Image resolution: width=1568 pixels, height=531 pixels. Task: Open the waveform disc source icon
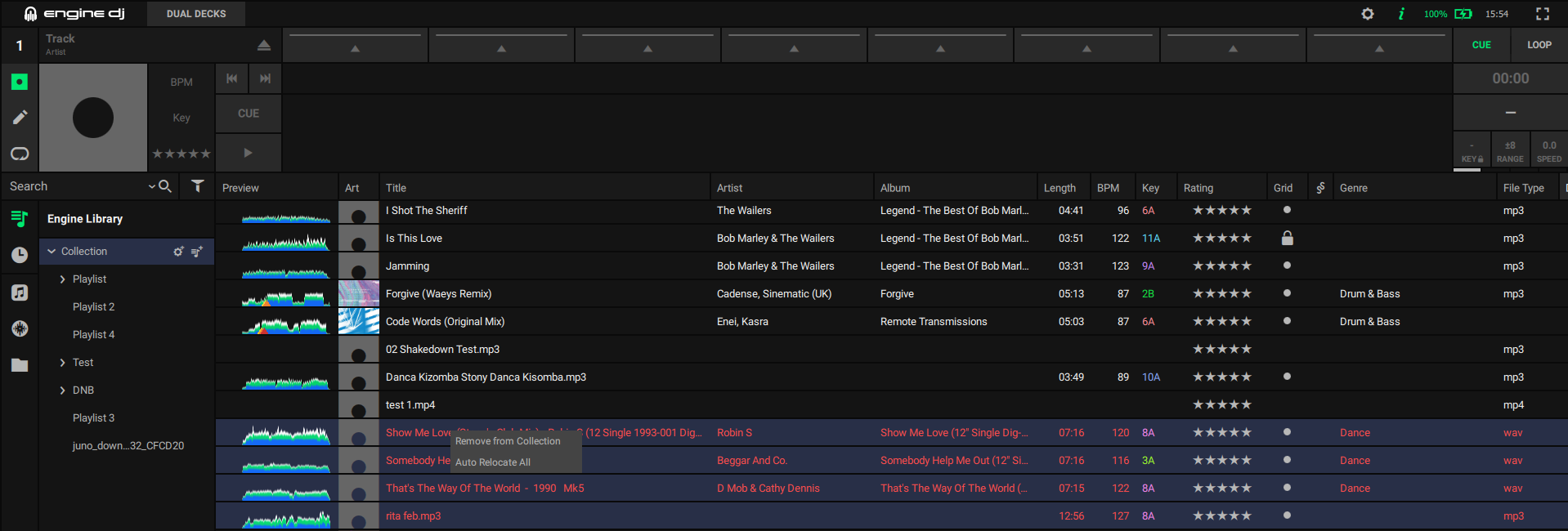pos(20,328)
